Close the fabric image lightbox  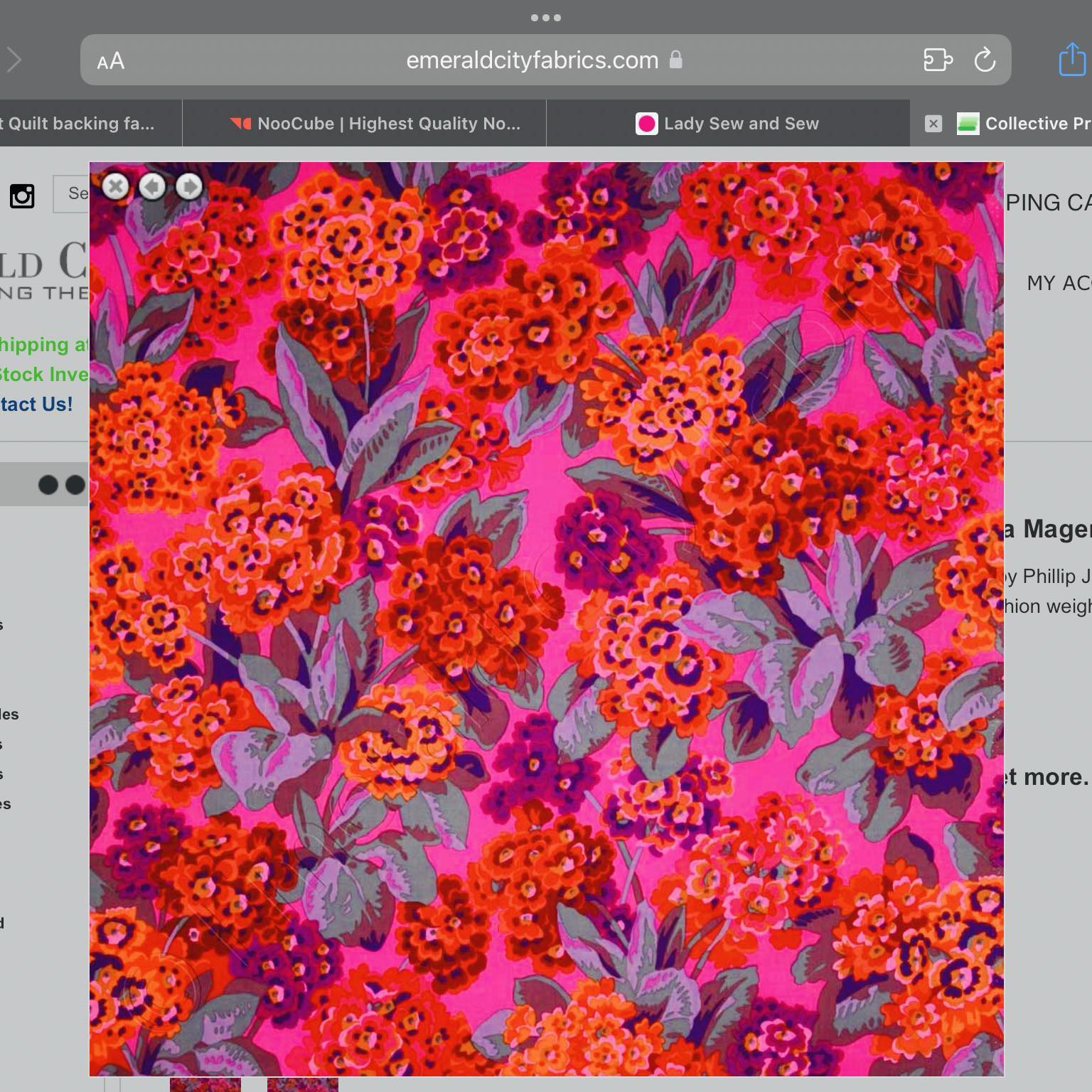click(x=115, y=186)
